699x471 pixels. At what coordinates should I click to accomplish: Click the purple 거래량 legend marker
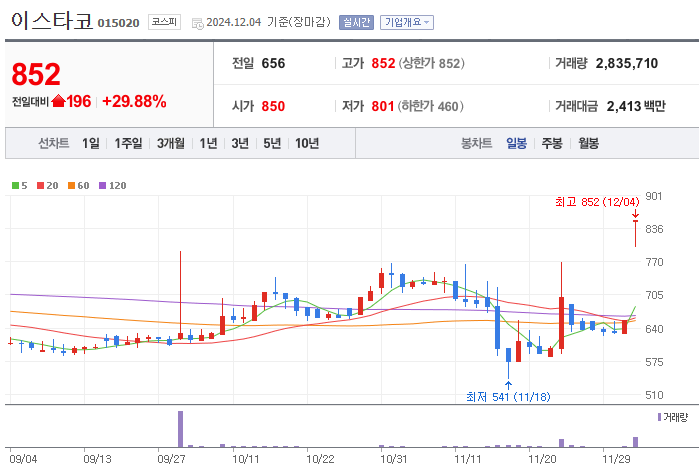pos(659,417)
